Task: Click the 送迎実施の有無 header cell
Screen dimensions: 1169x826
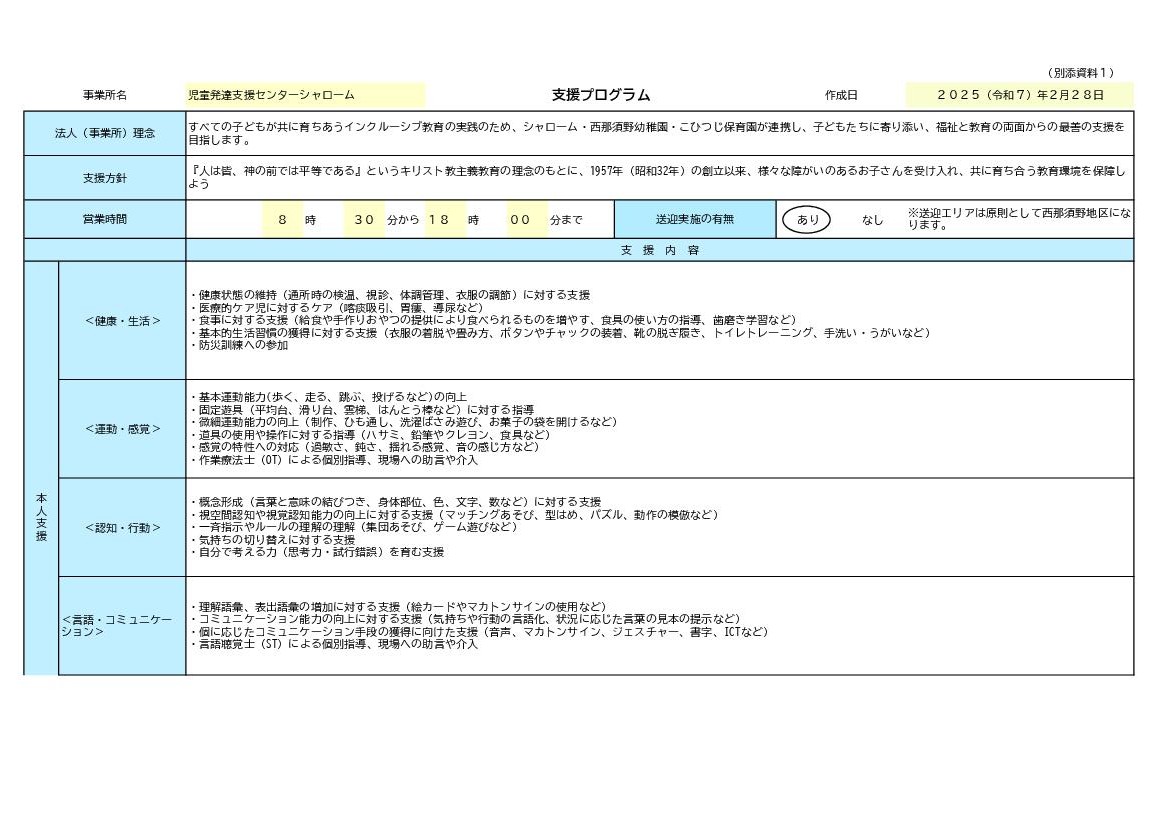Action: tap(695, 219)
